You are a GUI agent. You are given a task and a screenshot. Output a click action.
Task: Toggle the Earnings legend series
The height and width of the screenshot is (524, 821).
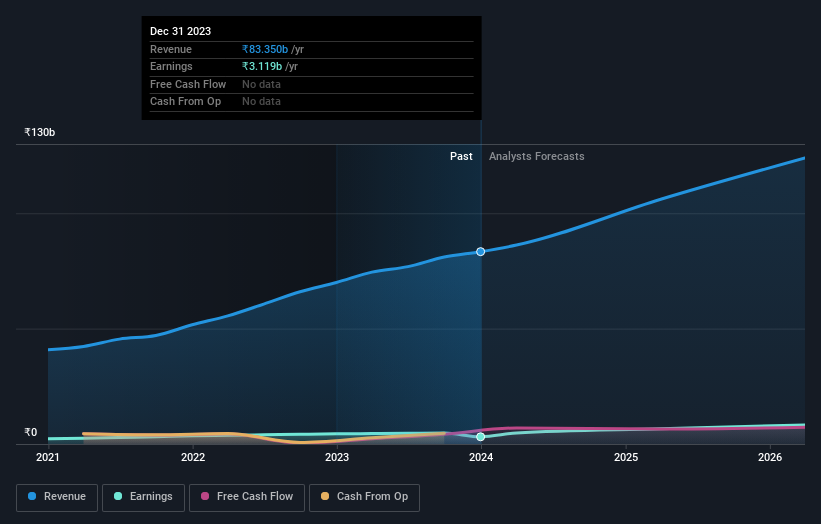point(143,497)
